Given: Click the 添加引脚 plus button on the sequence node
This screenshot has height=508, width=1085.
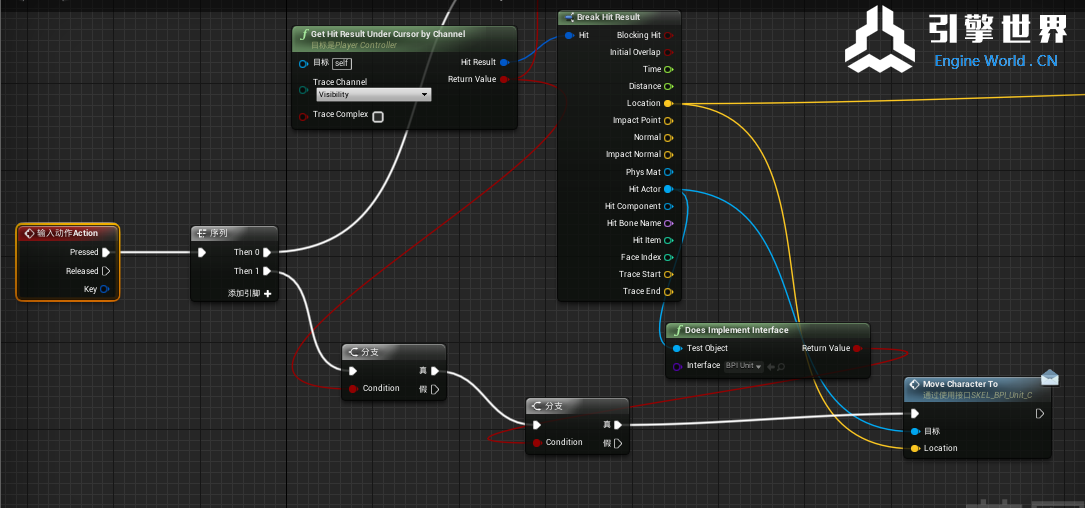Looking at the screenshot, I should click(x=268, y=294).
